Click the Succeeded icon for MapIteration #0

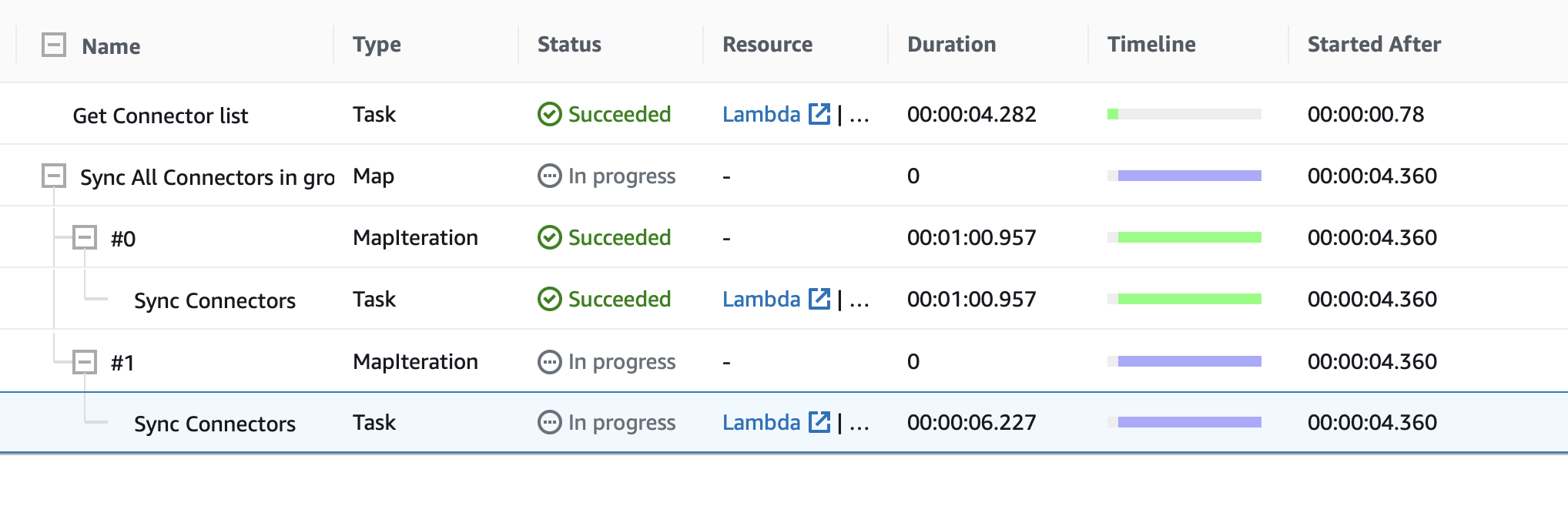click(x=549, y=238)
